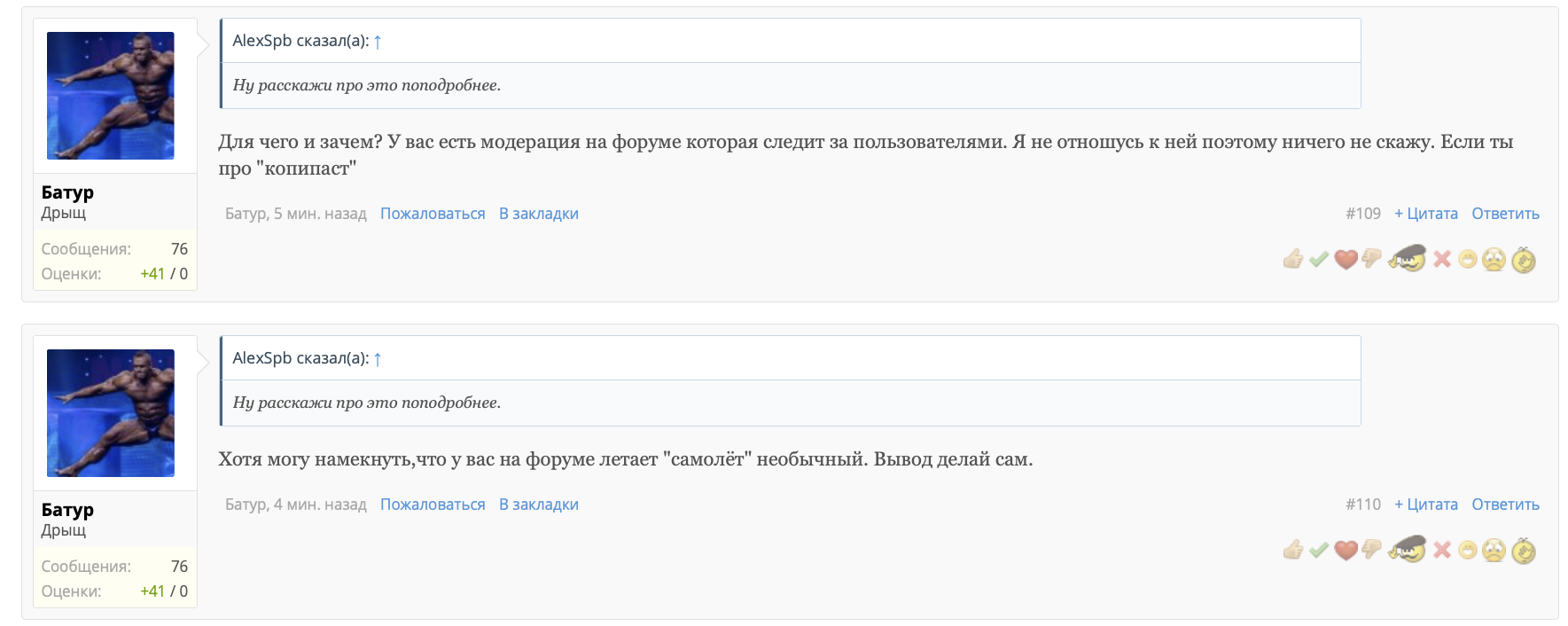Bookmark post #110 via В закладки

pyautogui.click(x=538, y=505)
